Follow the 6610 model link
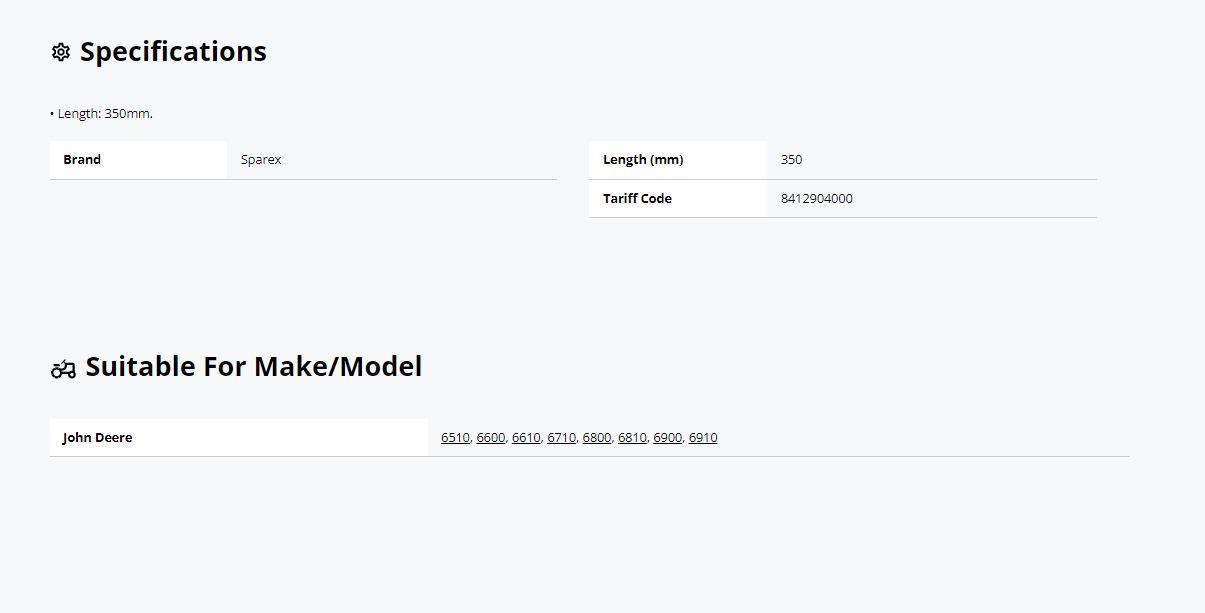Screen dimensions: 1205x613 coord(526,437)
